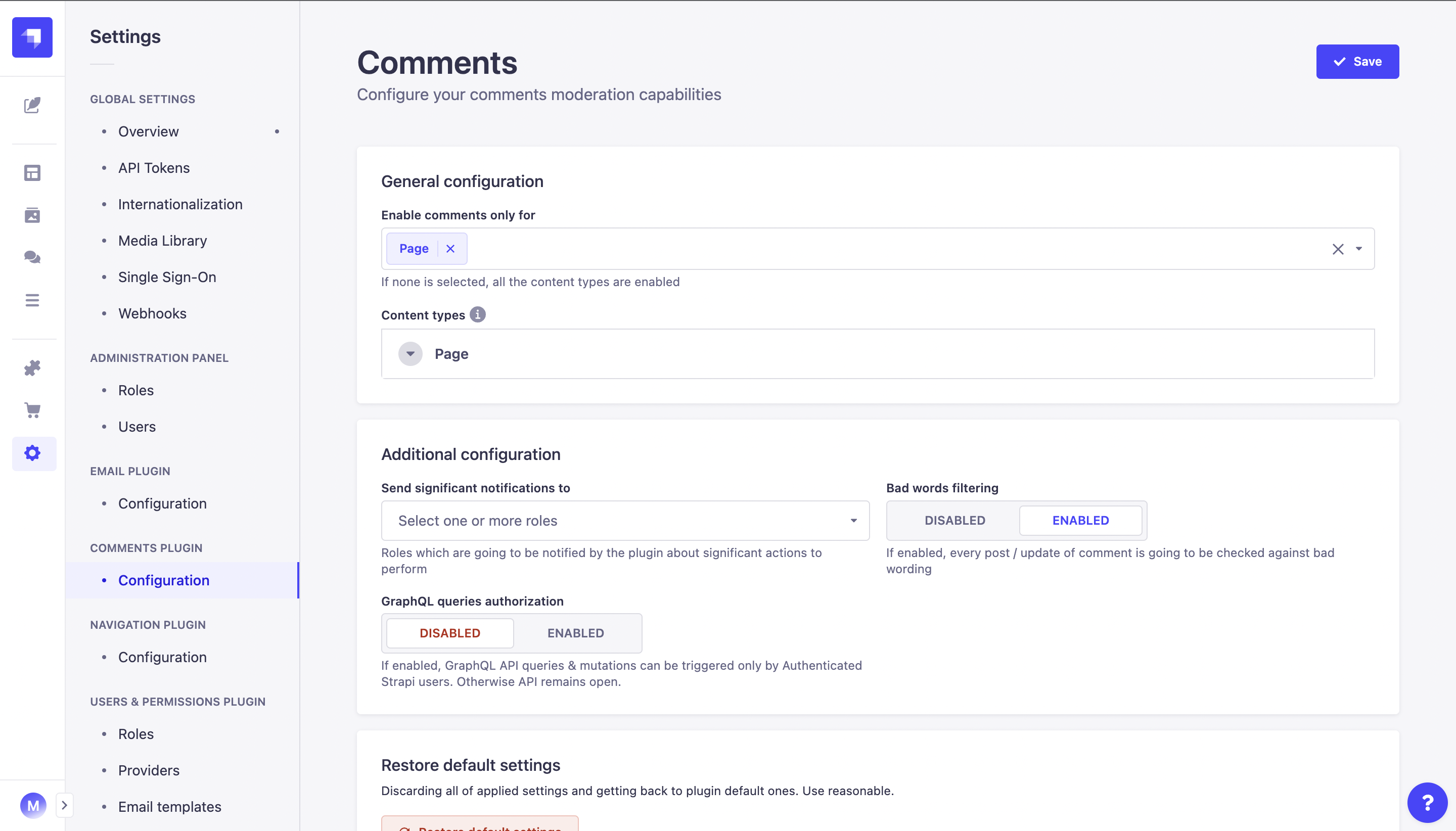
Task: Open Enable comments only for dropdown arrow
Action: [x=1359, y=249]
